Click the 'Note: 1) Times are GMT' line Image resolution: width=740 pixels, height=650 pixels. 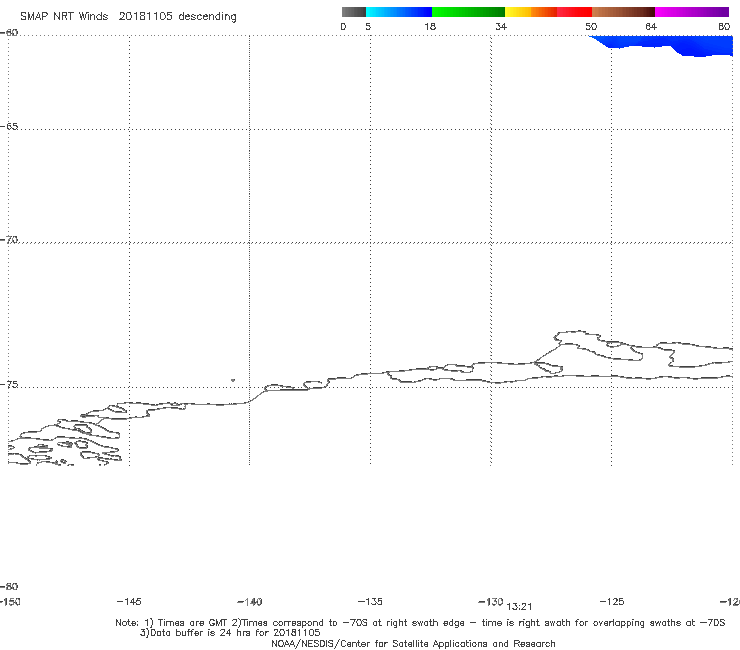pyautogui.click(x=420, y=623)
